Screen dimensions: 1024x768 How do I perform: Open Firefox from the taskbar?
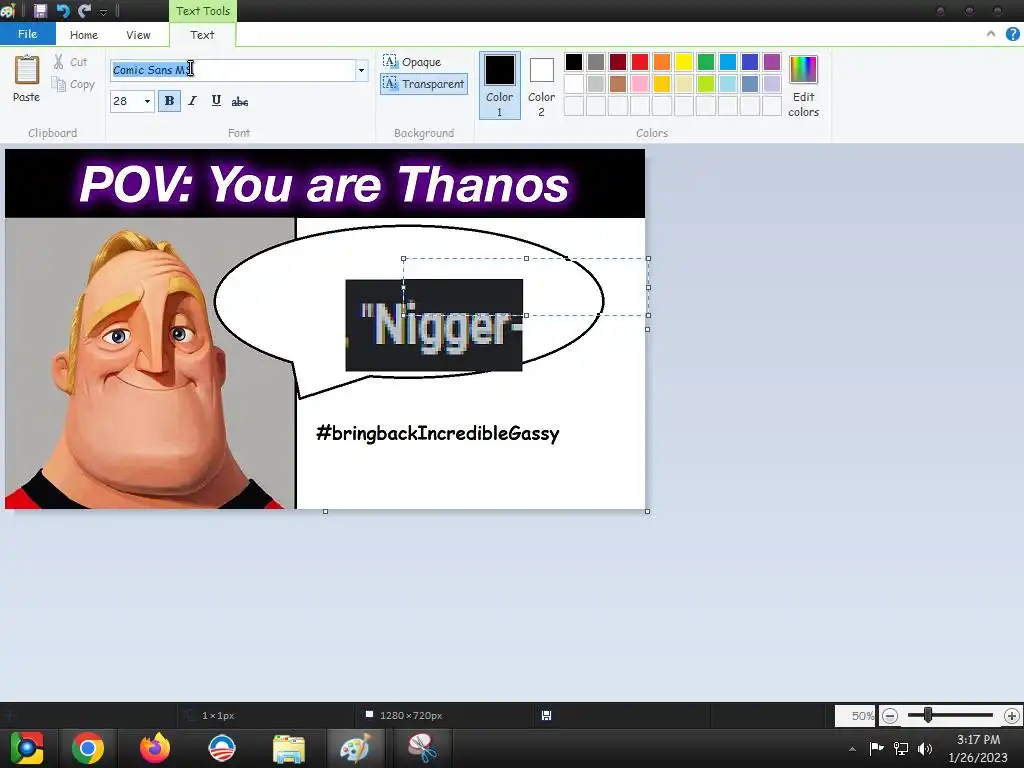[x=155, y=748]
